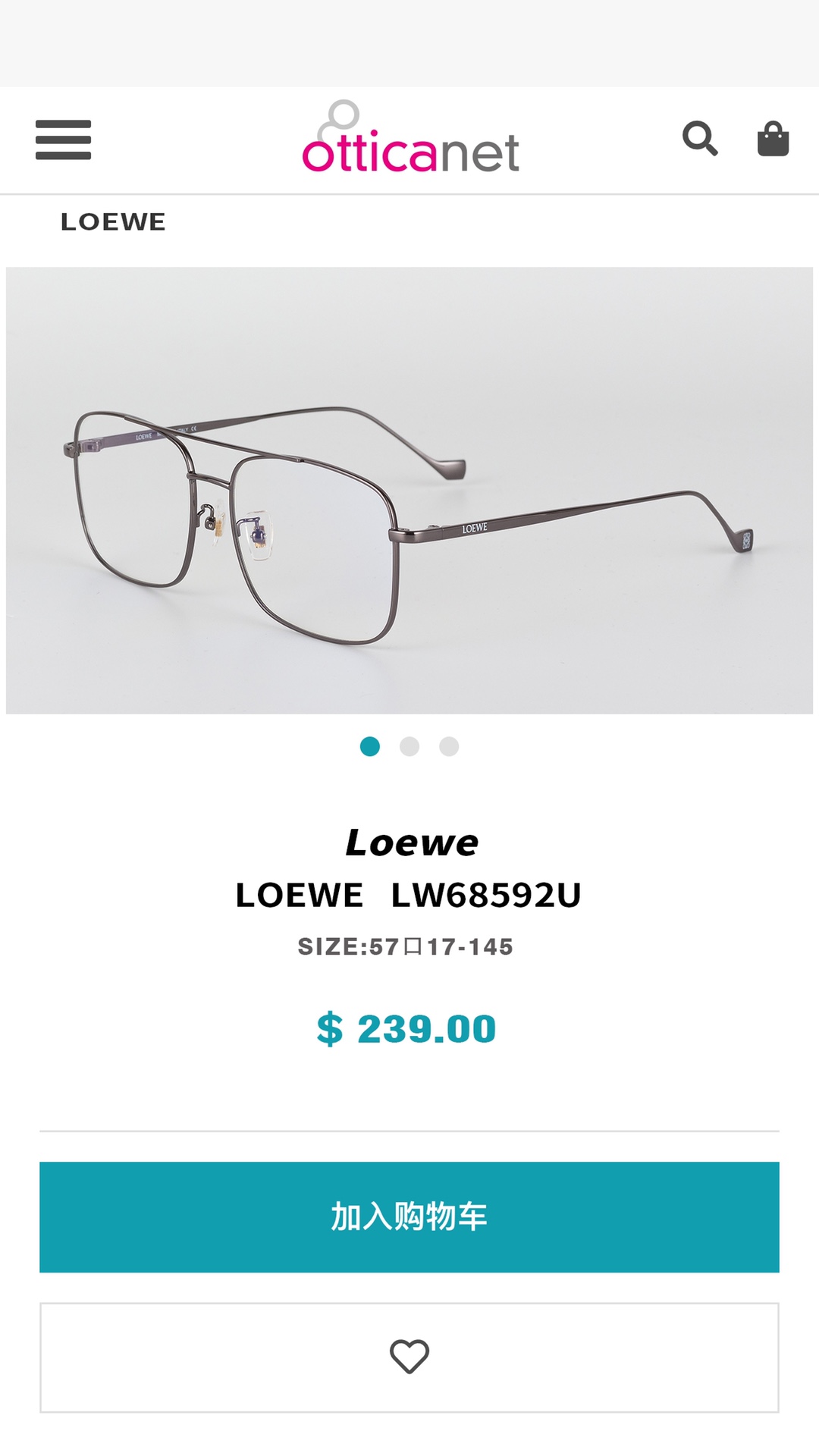This screenshot has width=819, height=1456.
Task: Click the otticanet logo to go home
Action: tap(410, 136)
